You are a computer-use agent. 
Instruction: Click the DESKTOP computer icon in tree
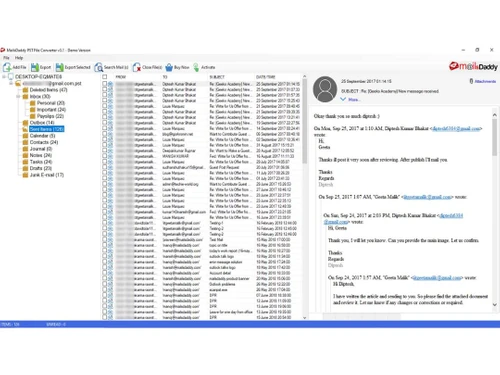coord(11,77)
